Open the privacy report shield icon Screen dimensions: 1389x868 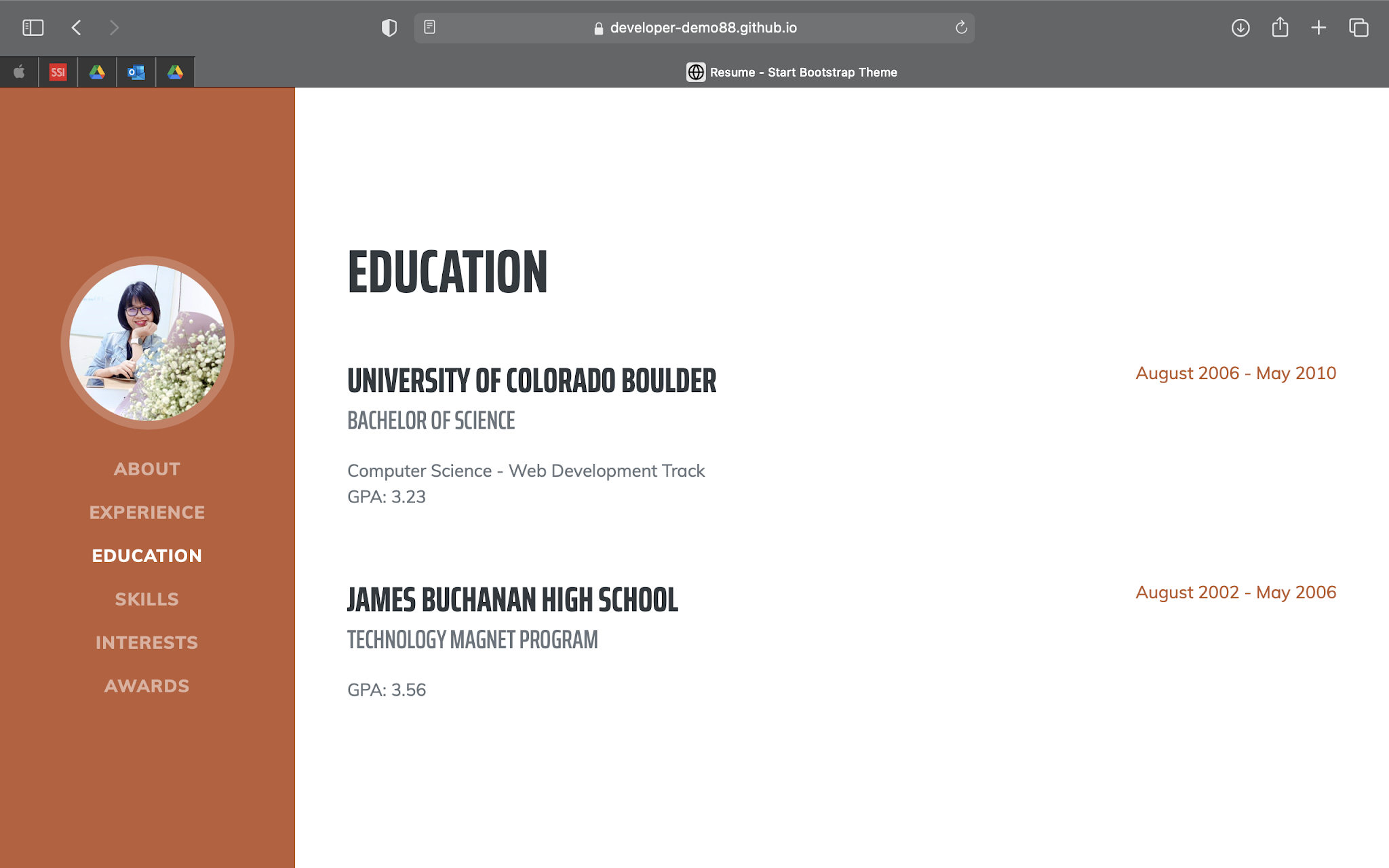coord(389,28)
